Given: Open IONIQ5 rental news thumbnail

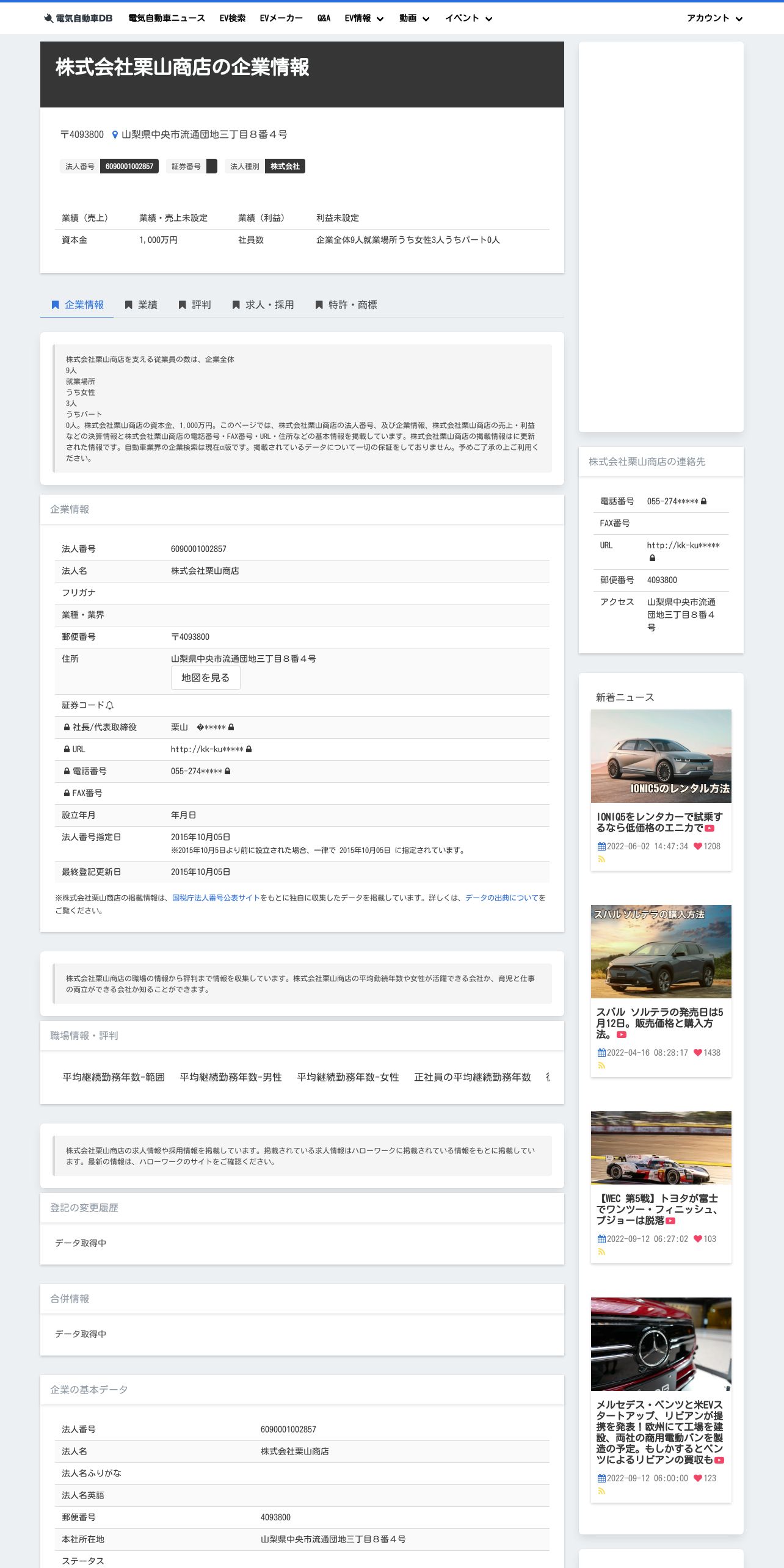Looking at the screenshot, I should (661, 756).
